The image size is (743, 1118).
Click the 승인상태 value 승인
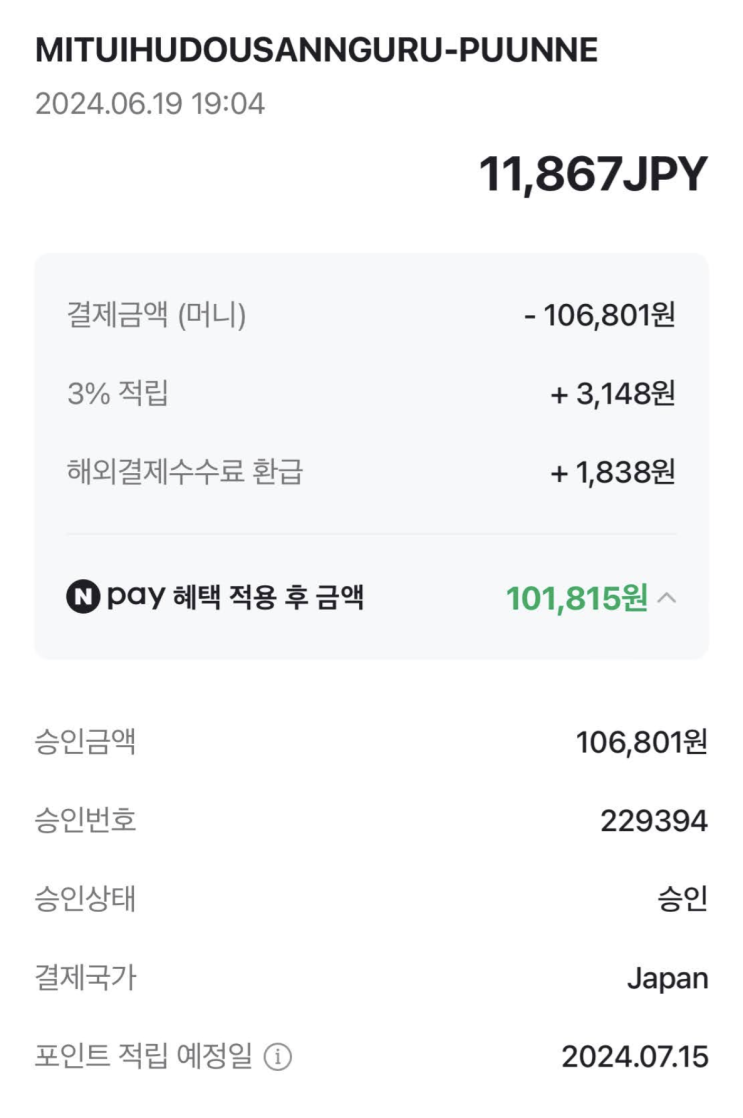(683, 899)
